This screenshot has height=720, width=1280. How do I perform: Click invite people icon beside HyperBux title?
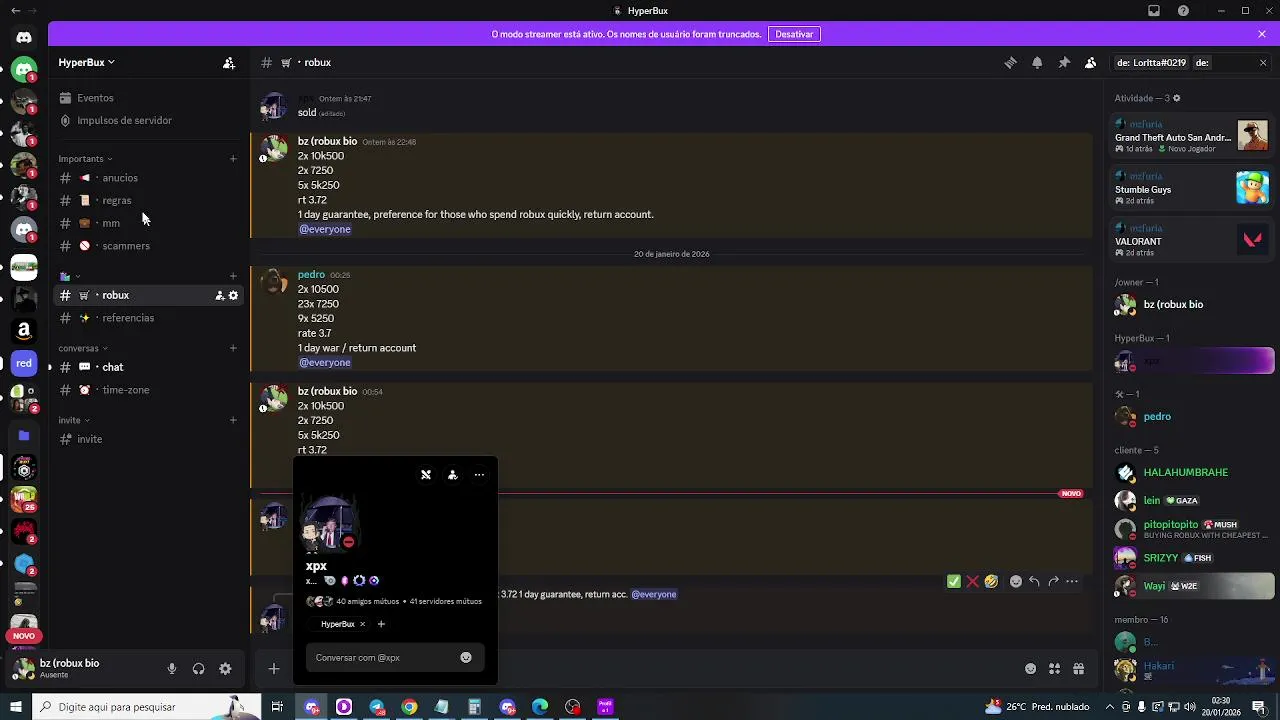coord(229,62)
